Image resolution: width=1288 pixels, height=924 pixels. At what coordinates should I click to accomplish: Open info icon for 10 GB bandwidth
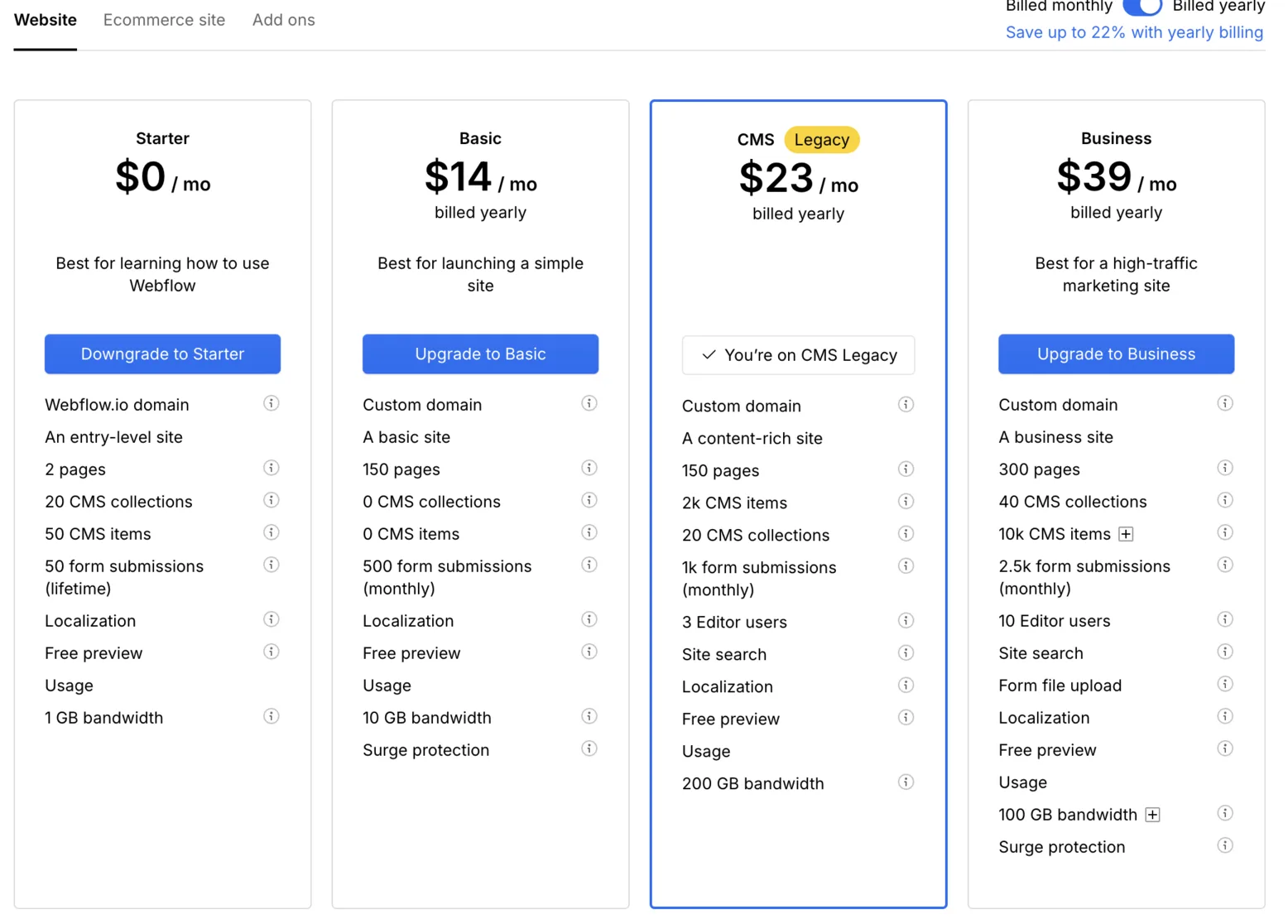tap(589, 716)
